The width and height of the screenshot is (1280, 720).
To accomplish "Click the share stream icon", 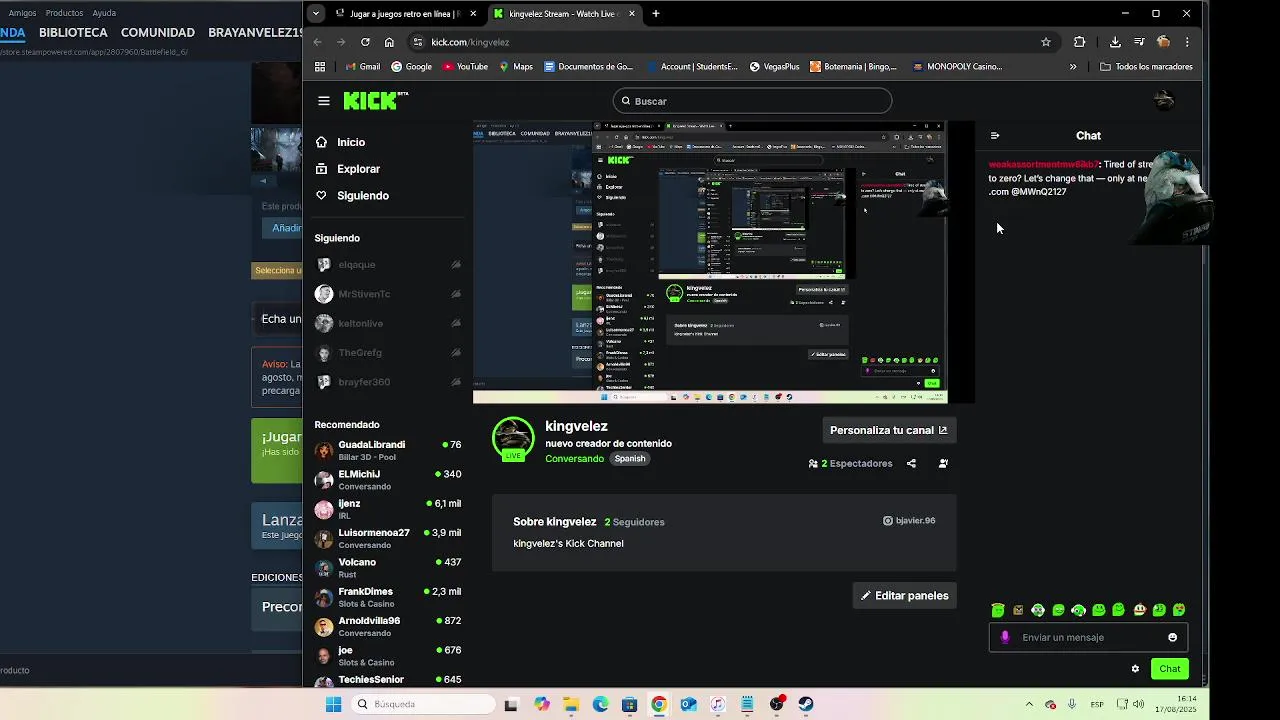I will coord(911,464).
